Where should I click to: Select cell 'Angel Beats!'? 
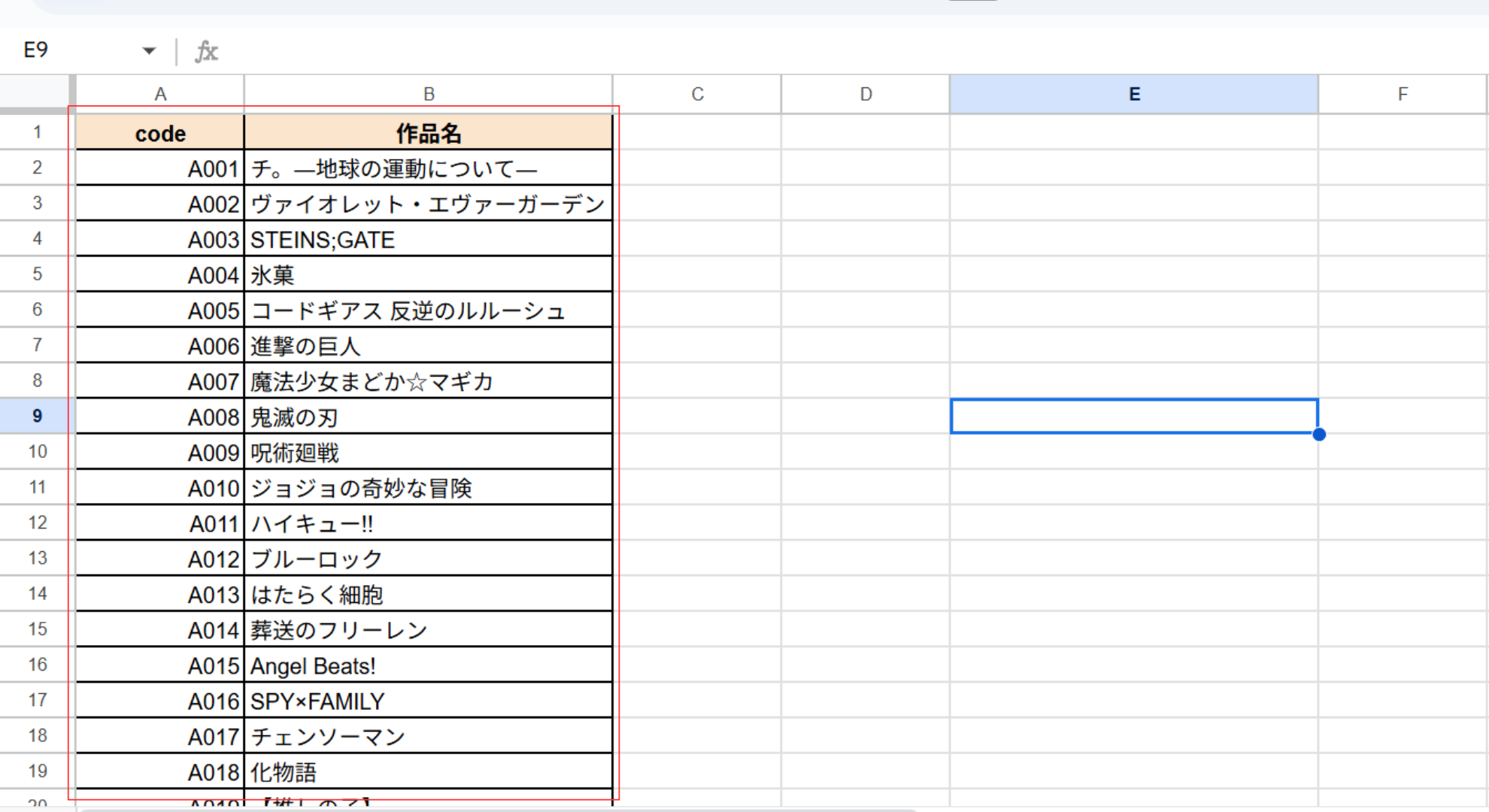pos(429,665)
